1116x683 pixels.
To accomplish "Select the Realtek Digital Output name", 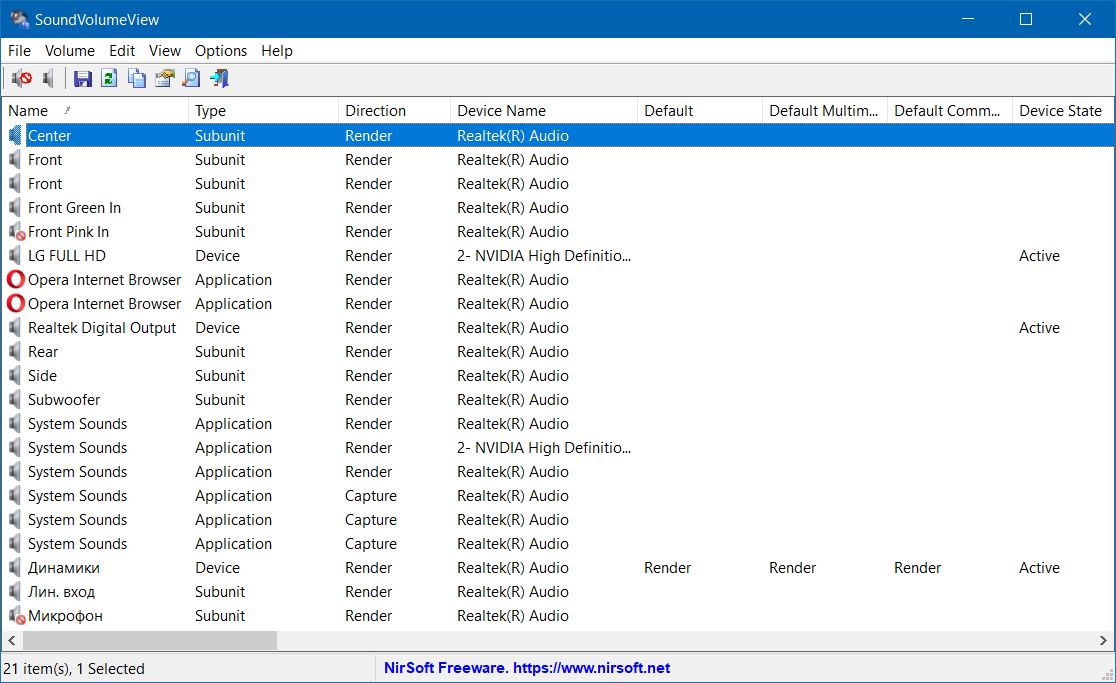I will 102,328.
